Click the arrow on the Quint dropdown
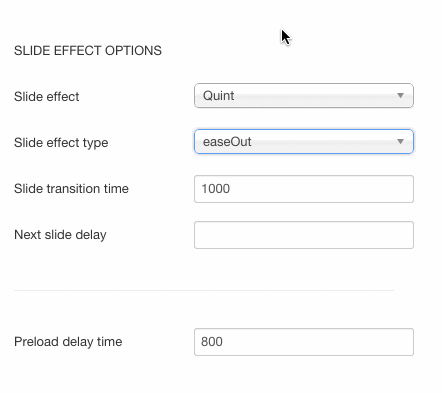The height and width of the screenshot is (393, 442). (400, 96)
